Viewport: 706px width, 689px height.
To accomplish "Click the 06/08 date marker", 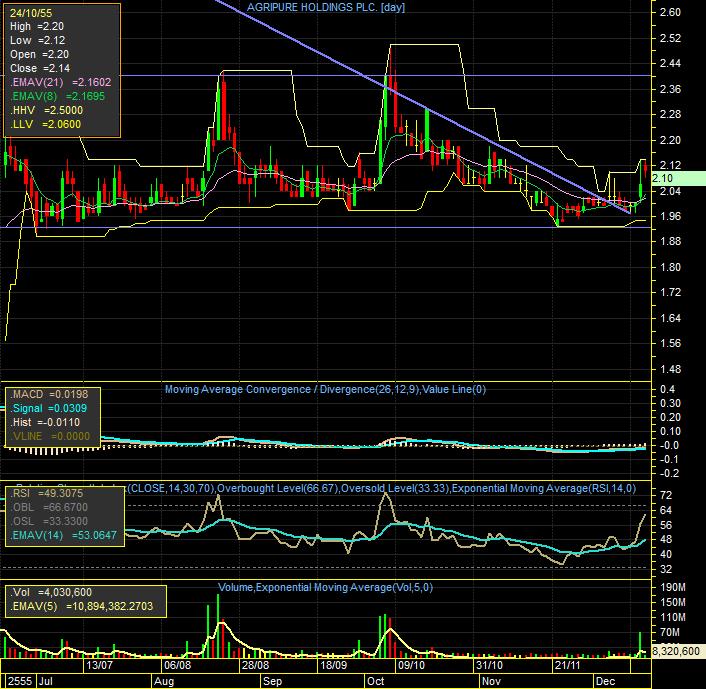I will pyautogui.click(x=177, y=665).
